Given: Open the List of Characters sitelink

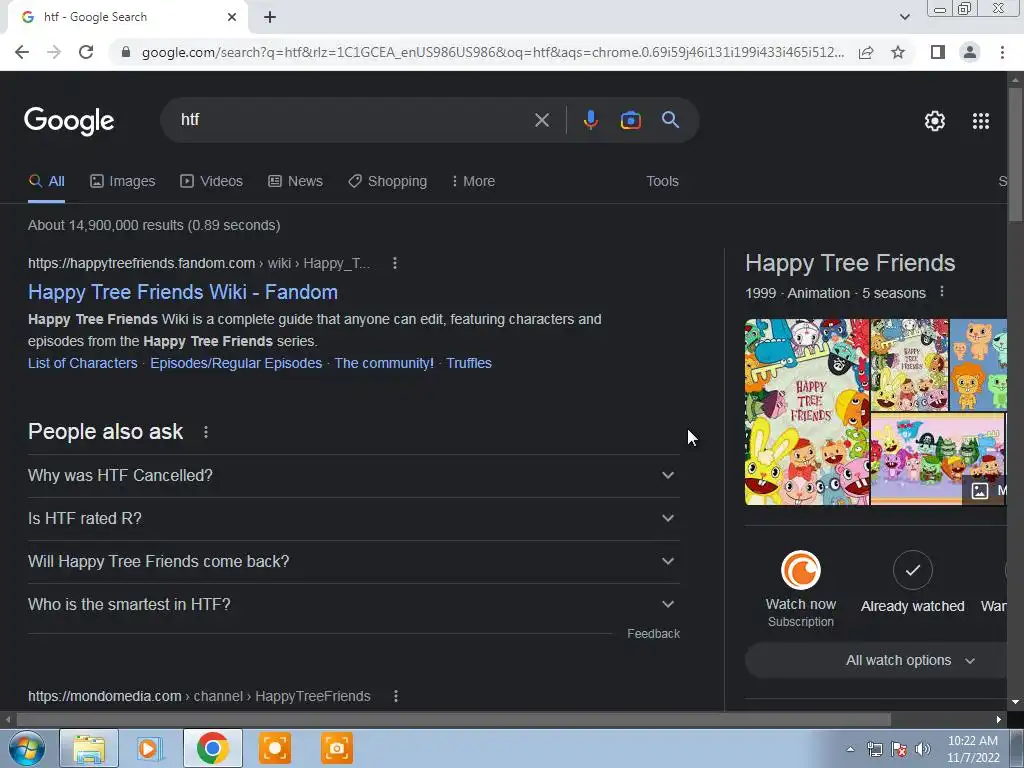Looking at the screenshot, I should click(x=83, y=363).
